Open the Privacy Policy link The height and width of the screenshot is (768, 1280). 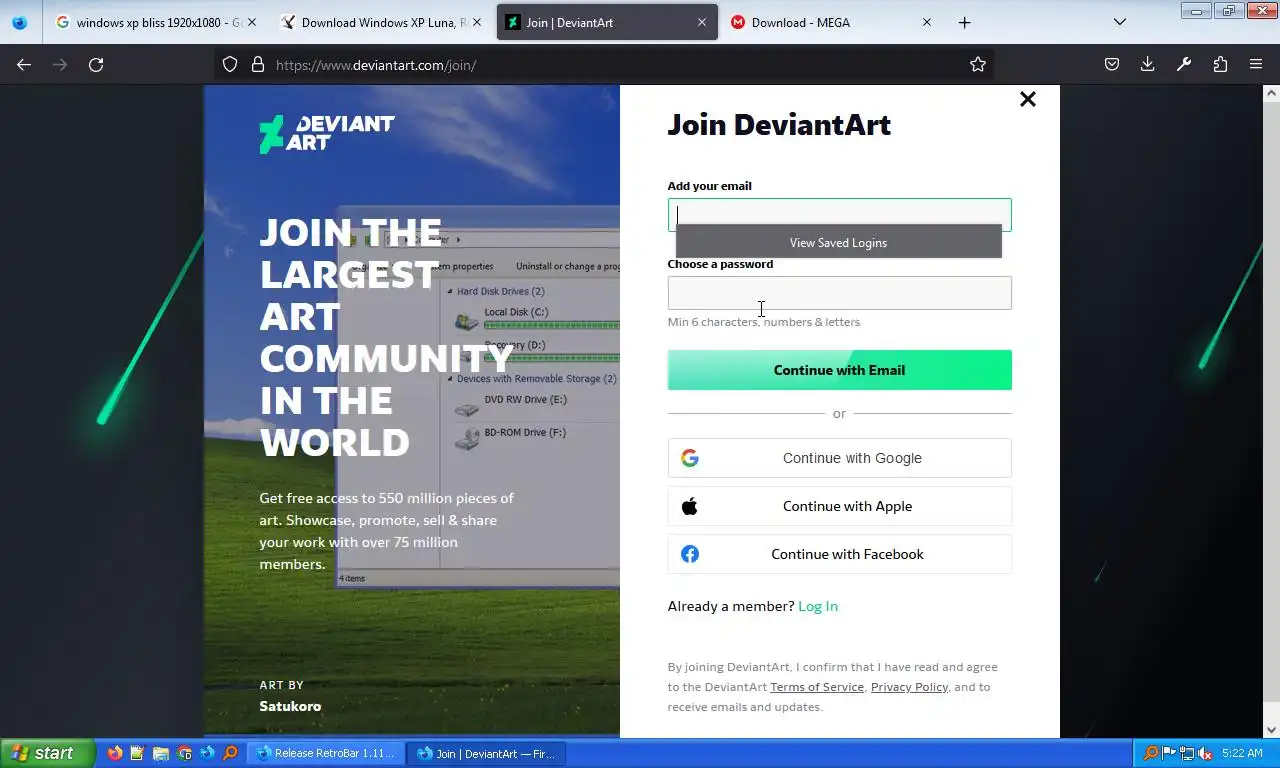tap(909, 687)
